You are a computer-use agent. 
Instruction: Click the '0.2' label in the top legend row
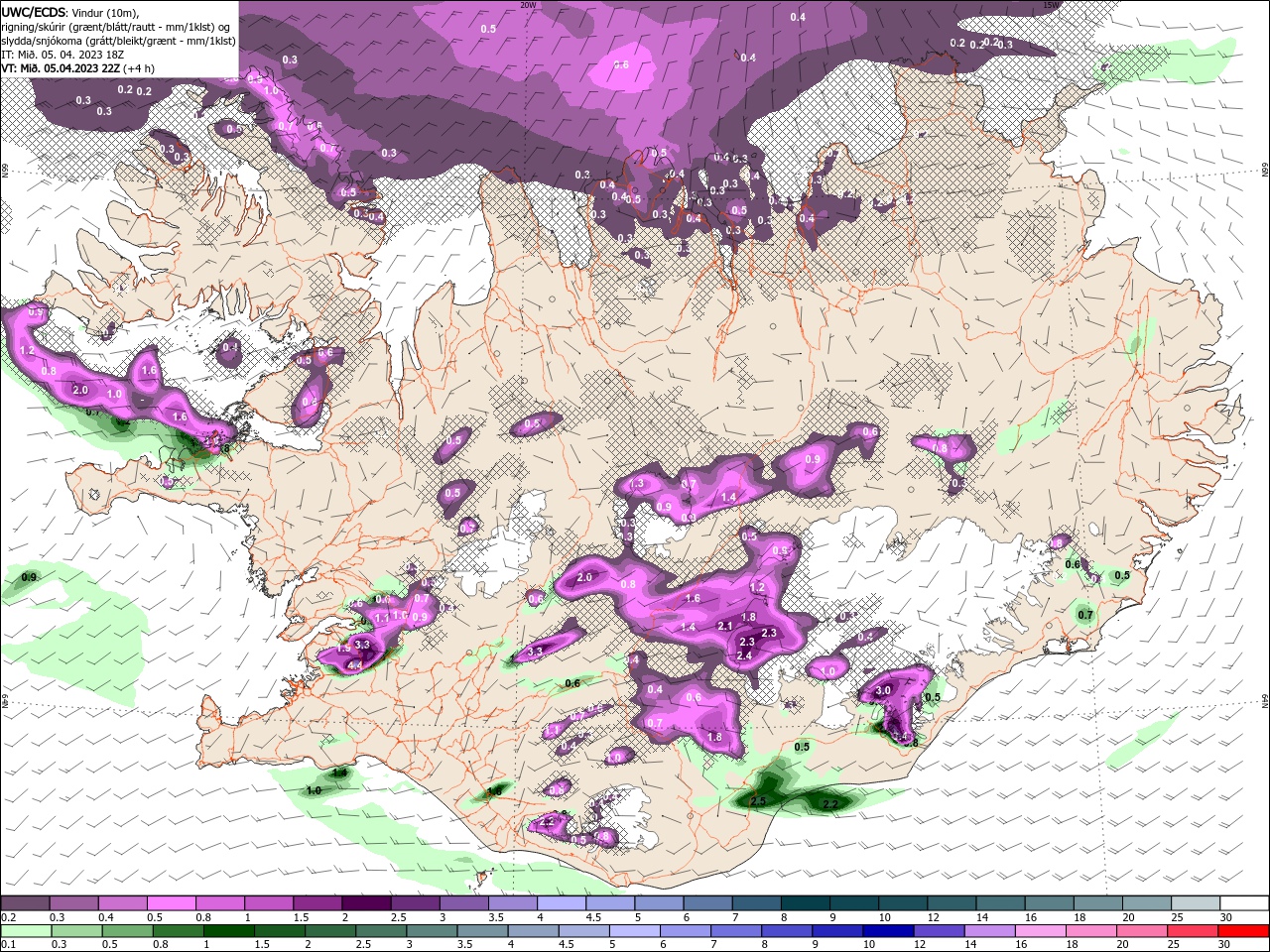pyautogui.click(x=8, y=917)
